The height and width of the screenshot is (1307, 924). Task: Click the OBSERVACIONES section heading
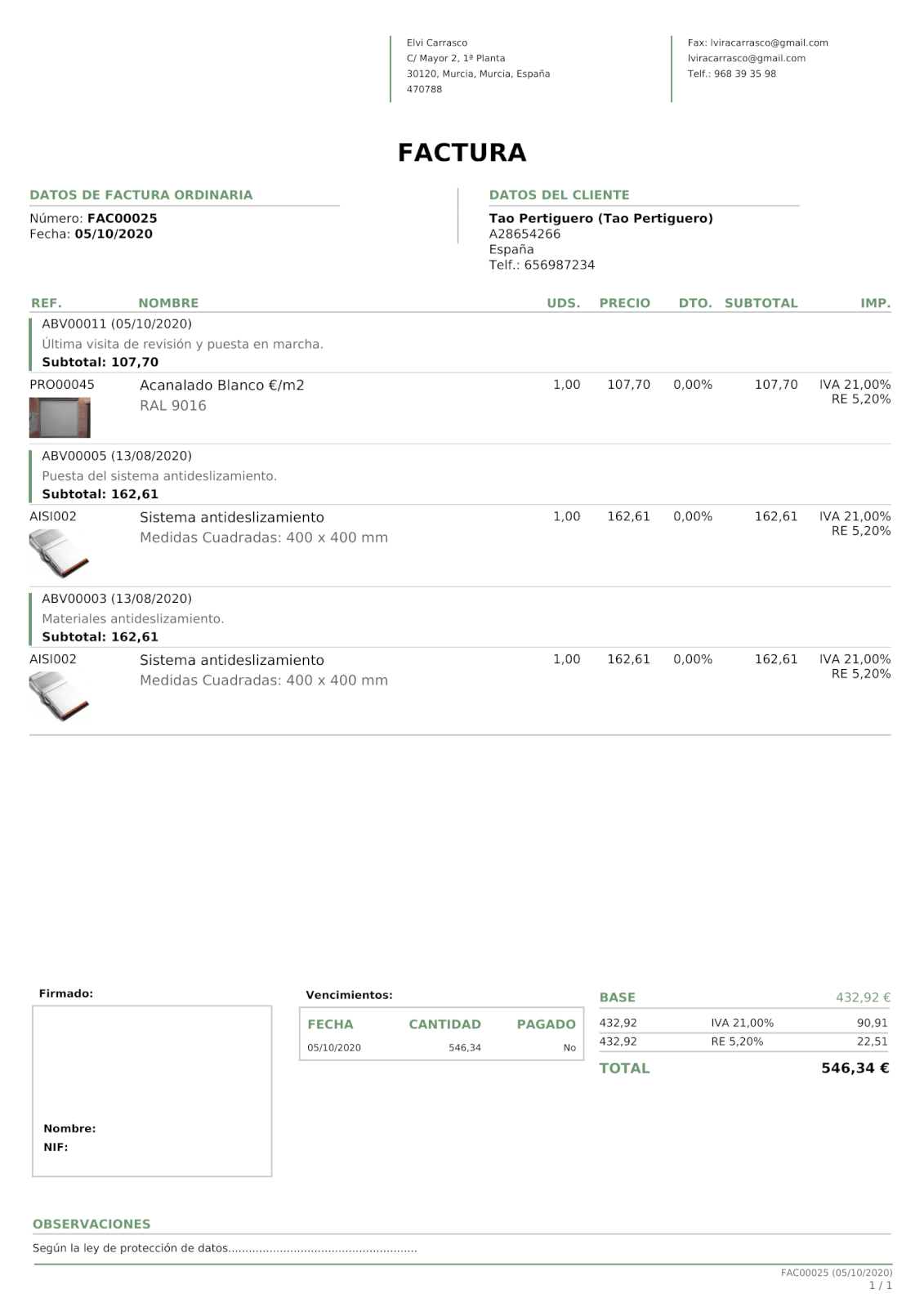tap(92, 1224)
